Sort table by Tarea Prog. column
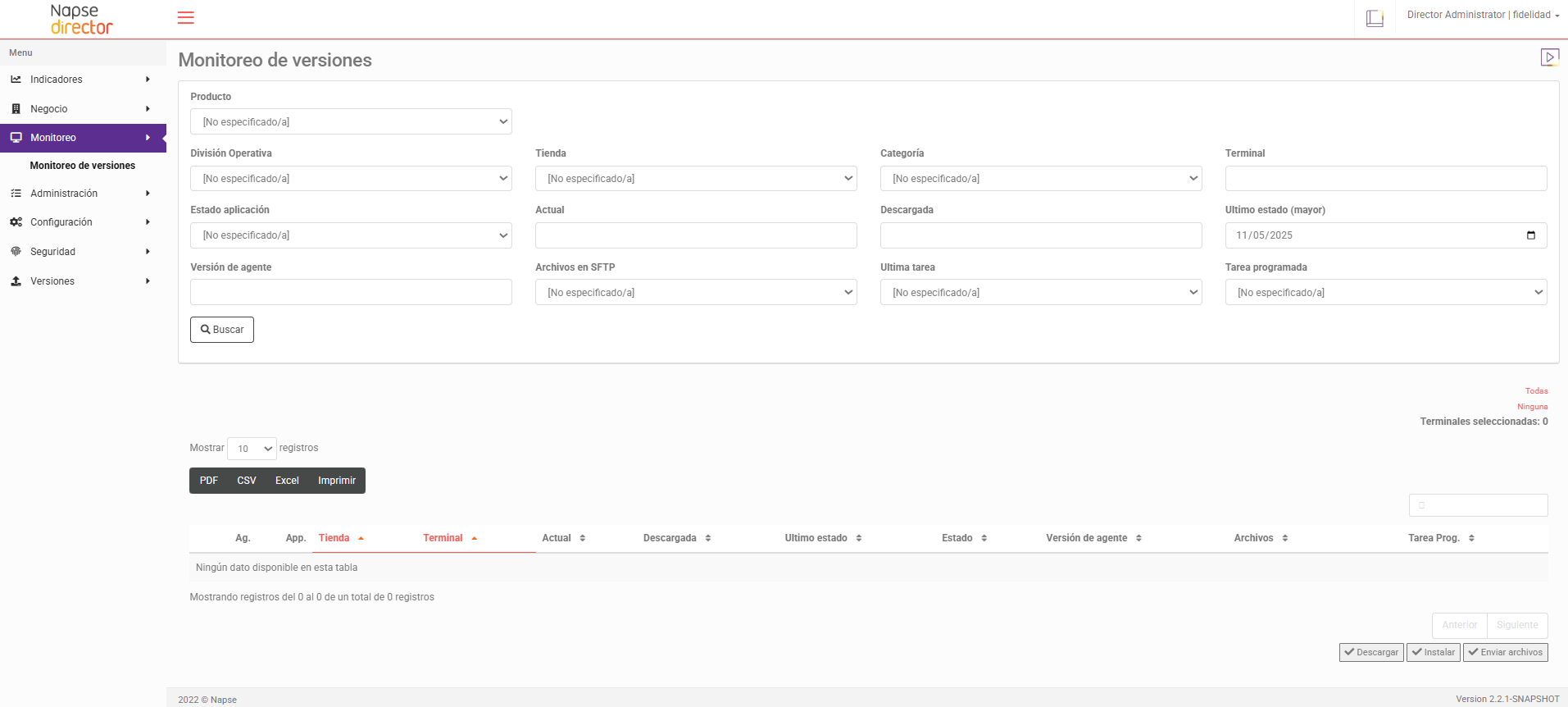1568x707 pixels. pyautogui.click(x=1441, y=538)
